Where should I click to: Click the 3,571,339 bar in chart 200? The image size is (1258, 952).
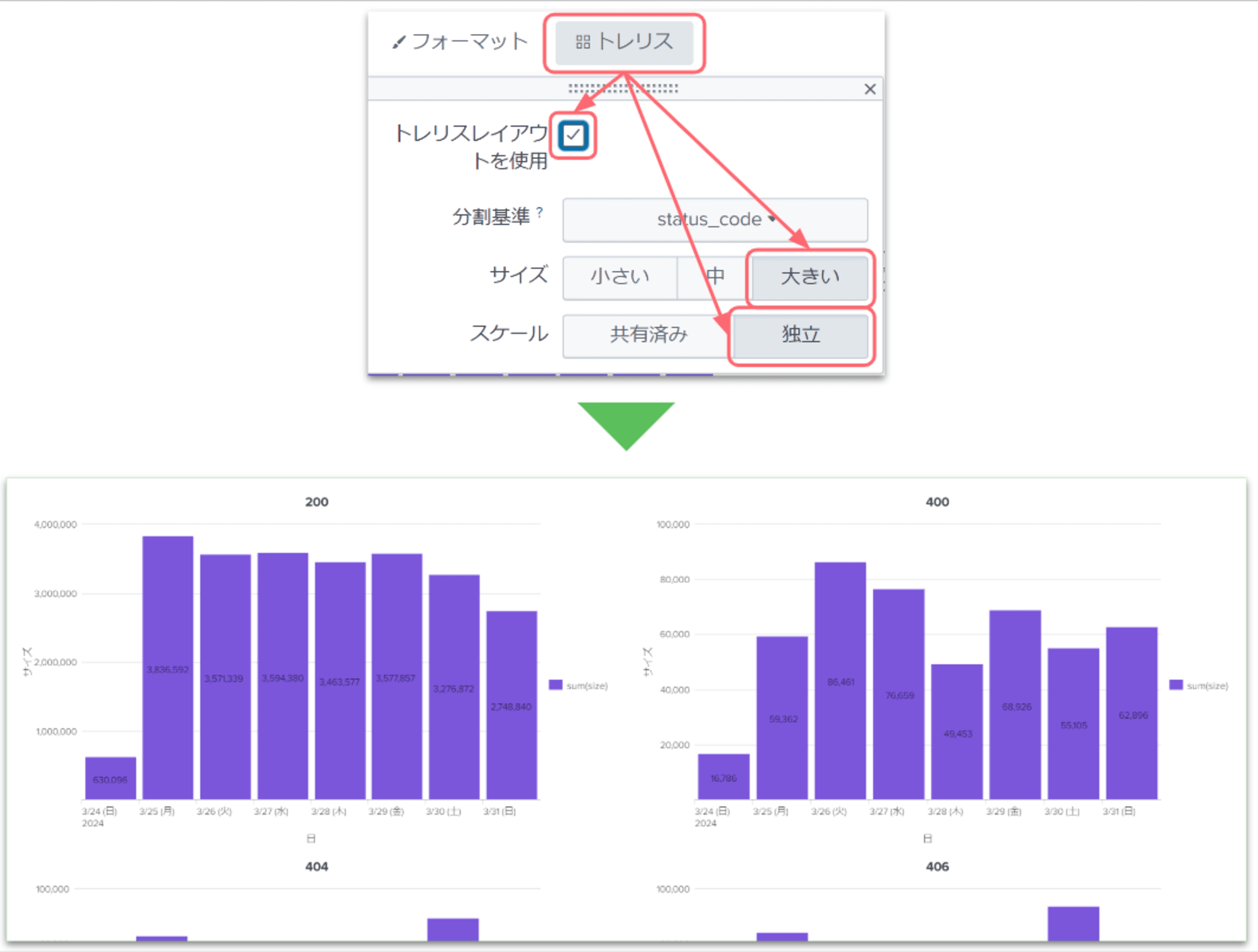225,677
